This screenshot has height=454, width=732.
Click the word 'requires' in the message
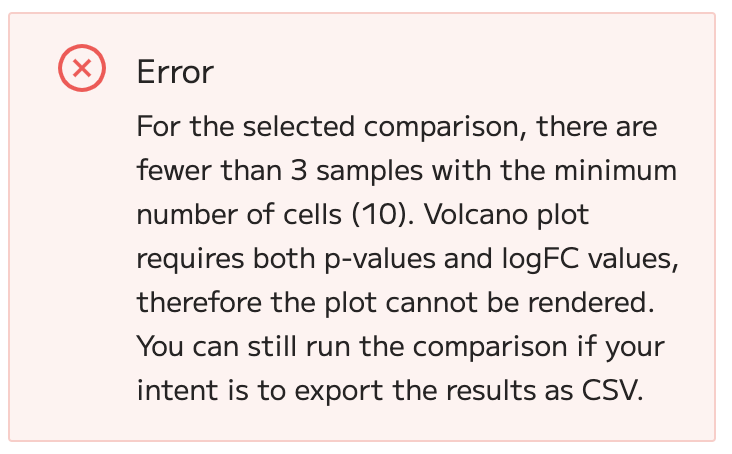click(x=190, y=259)
